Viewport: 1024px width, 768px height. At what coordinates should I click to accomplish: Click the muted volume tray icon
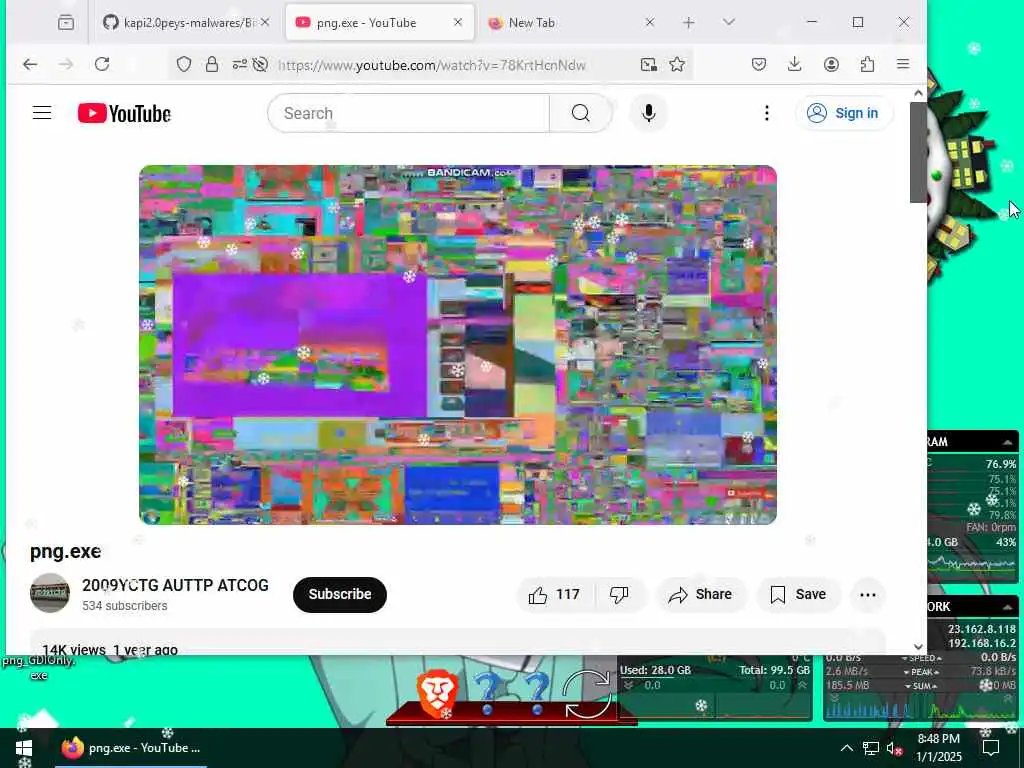coord(894,748)
